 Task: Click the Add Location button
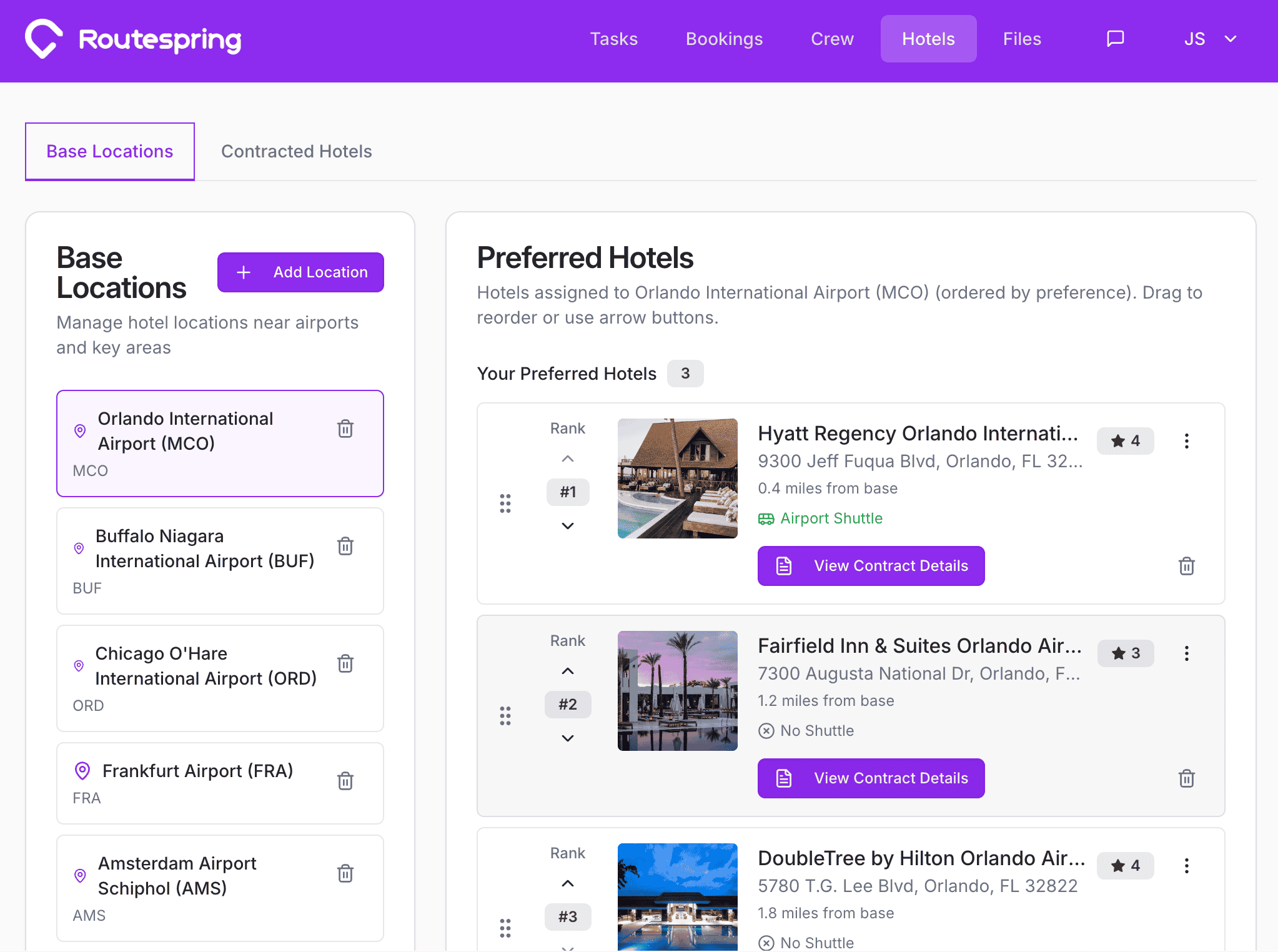pyautogui.click(x=300, y=272)
